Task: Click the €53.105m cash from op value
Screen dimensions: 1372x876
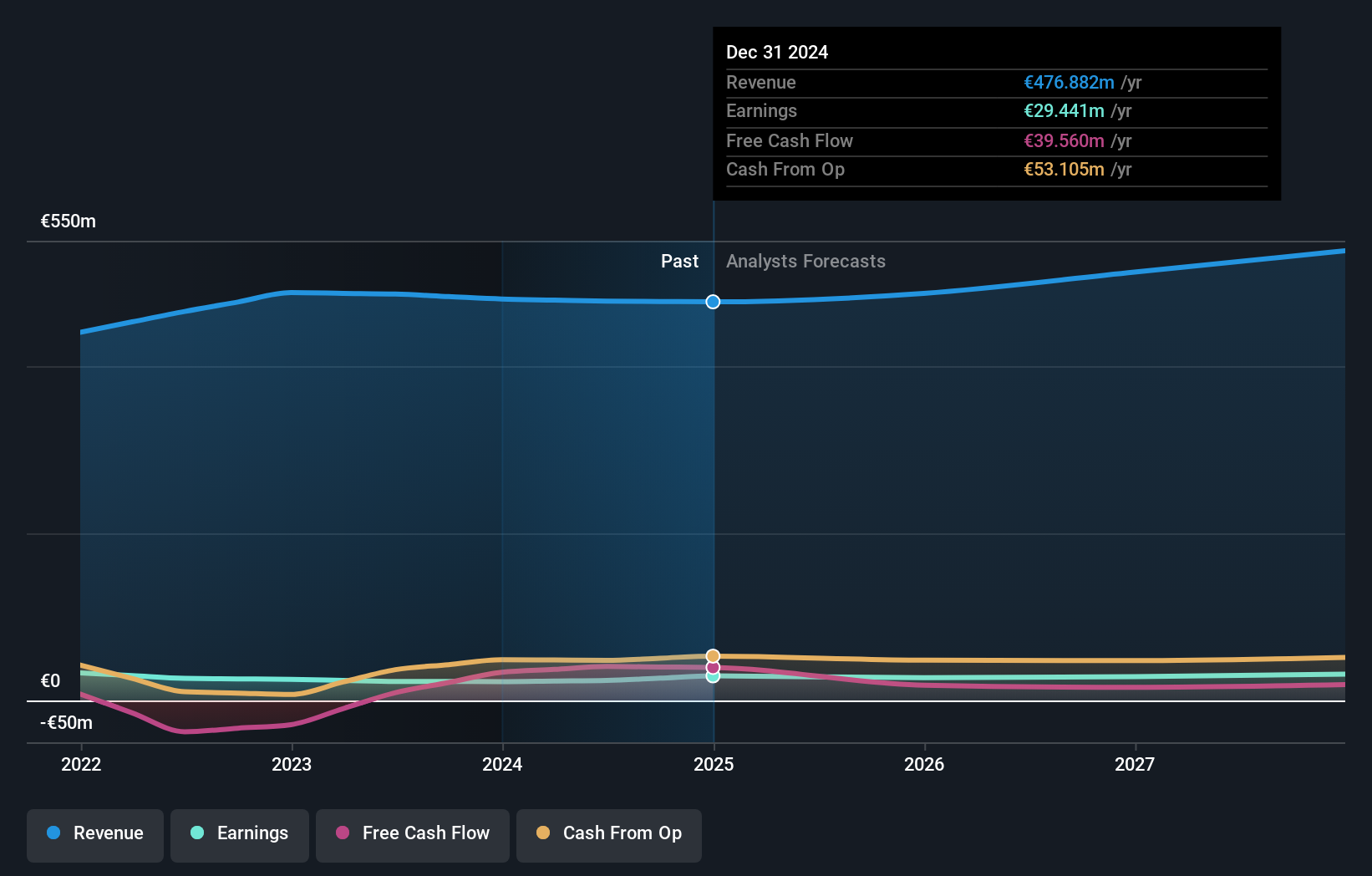Action: tap(1065, 170)
